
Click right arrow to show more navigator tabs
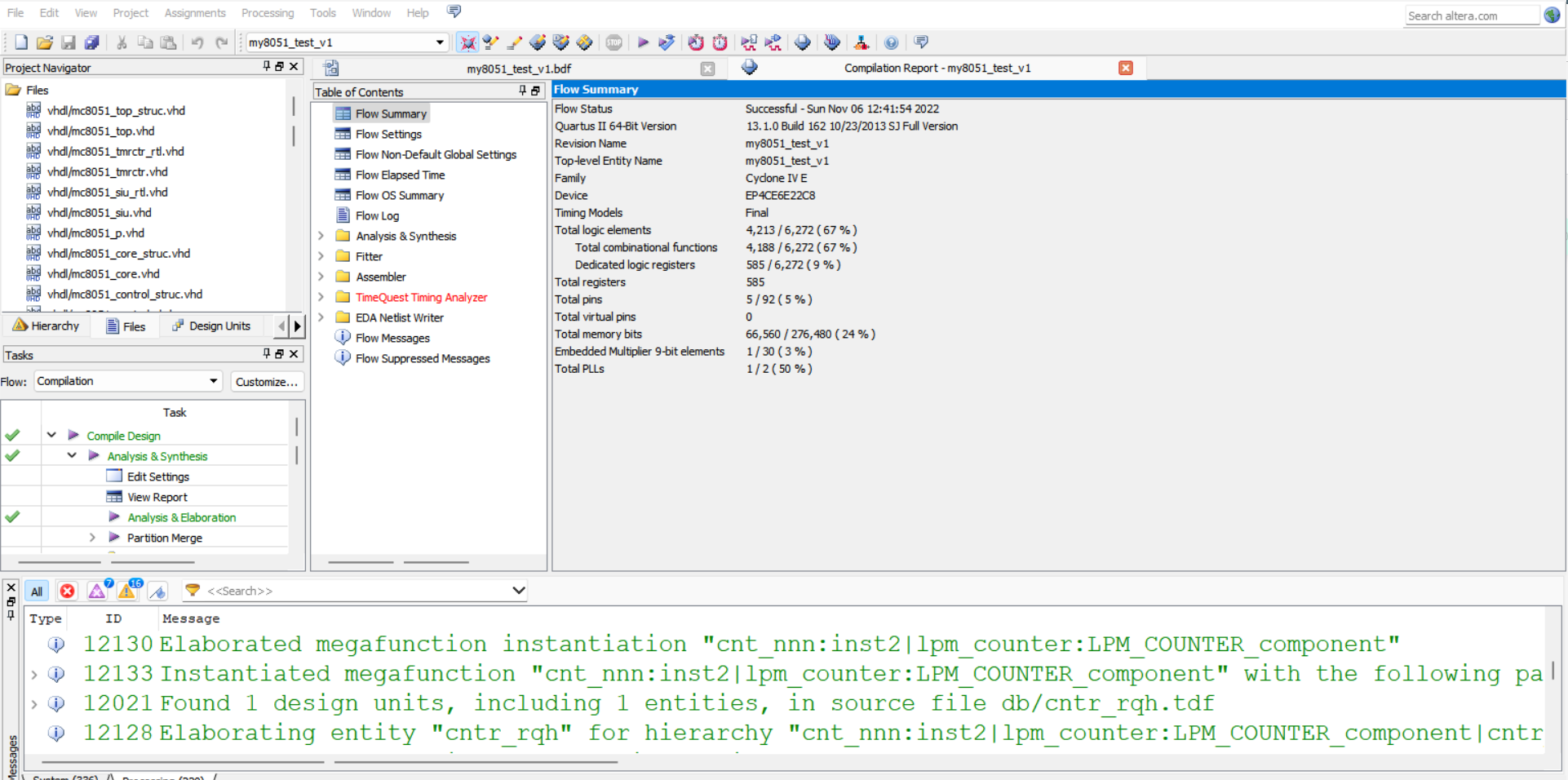(x=297, y=326)
